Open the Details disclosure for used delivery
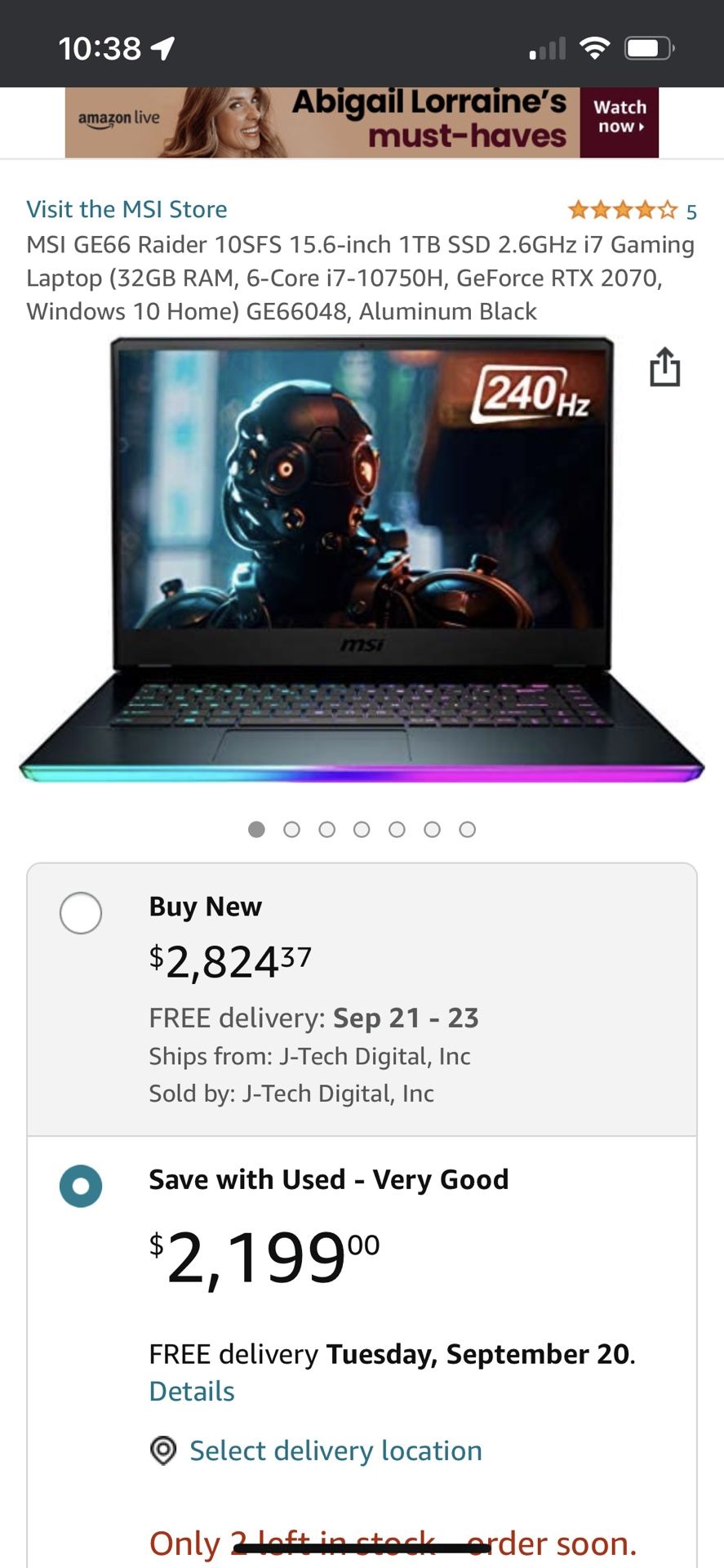The image size is (724, 1568). (191, 1391)
